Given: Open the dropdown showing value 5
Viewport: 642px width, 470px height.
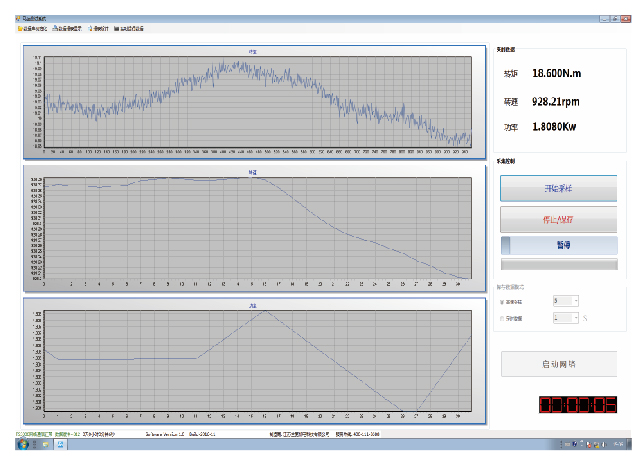Looking at the screenshot, I should [x=565, y=301].
